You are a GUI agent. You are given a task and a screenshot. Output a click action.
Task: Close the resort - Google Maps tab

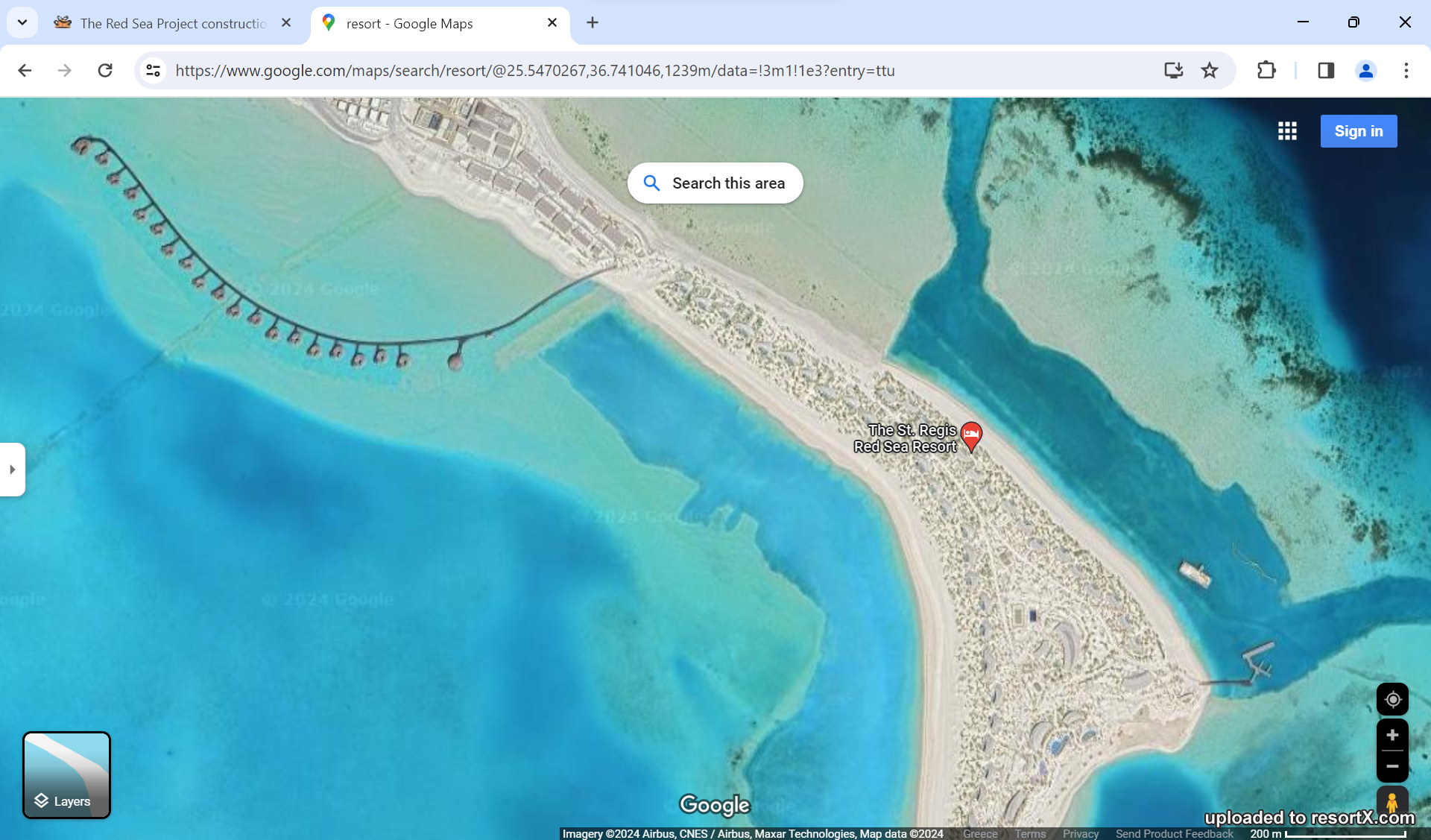click(x=552, y=22)
